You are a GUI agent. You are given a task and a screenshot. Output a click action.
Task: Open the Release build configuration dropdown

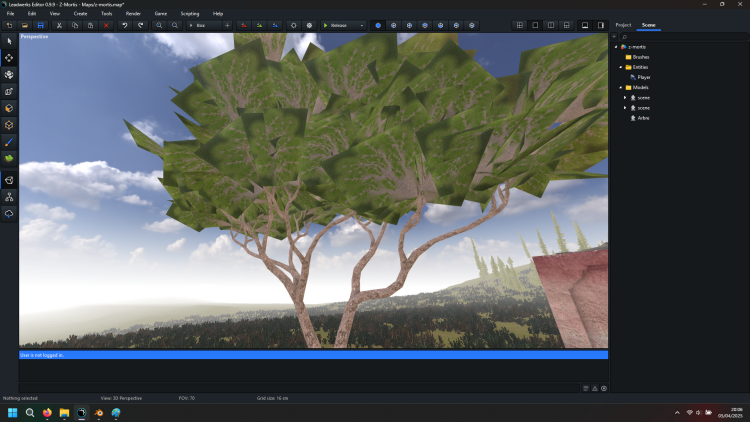pyautogui.click(x=343, y=25)
